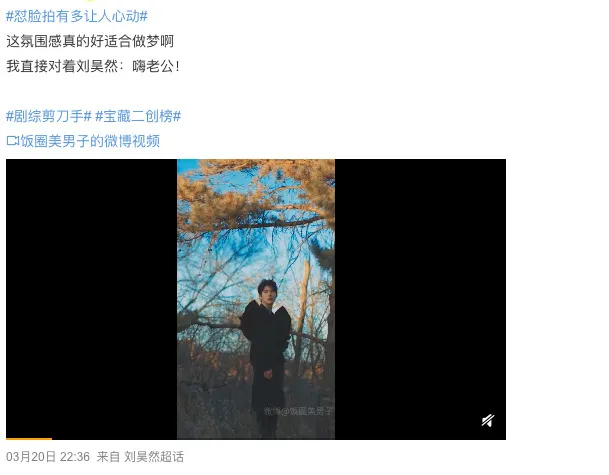Click the video camera icon beside 饭圈美男子的微博视频
The width and height of the screenshot is (609, 475).
point(13,141)
